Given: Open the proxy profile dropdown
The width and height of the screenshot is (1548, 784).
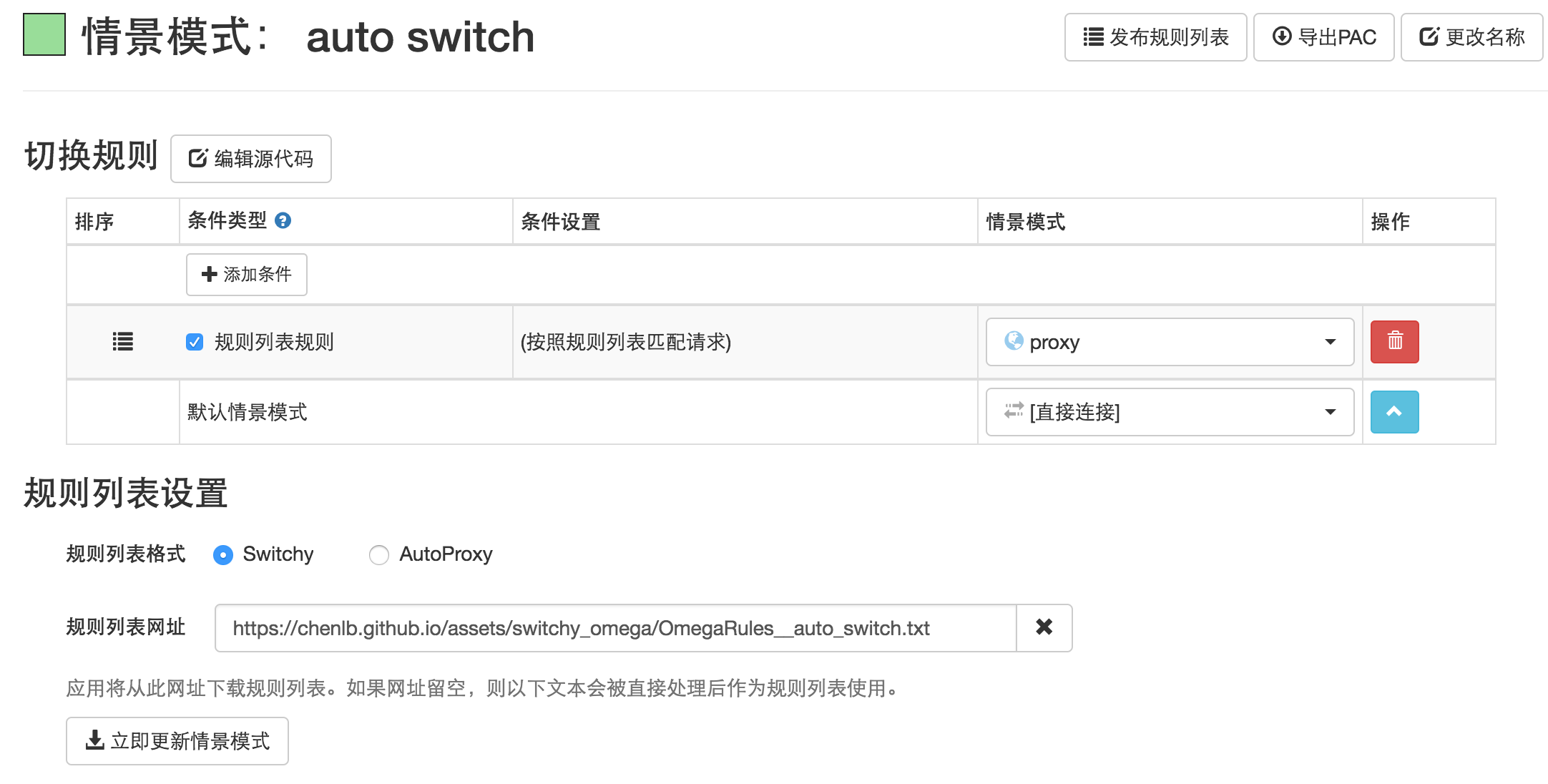Looking at the screenshot, I should pos(1170,342).
